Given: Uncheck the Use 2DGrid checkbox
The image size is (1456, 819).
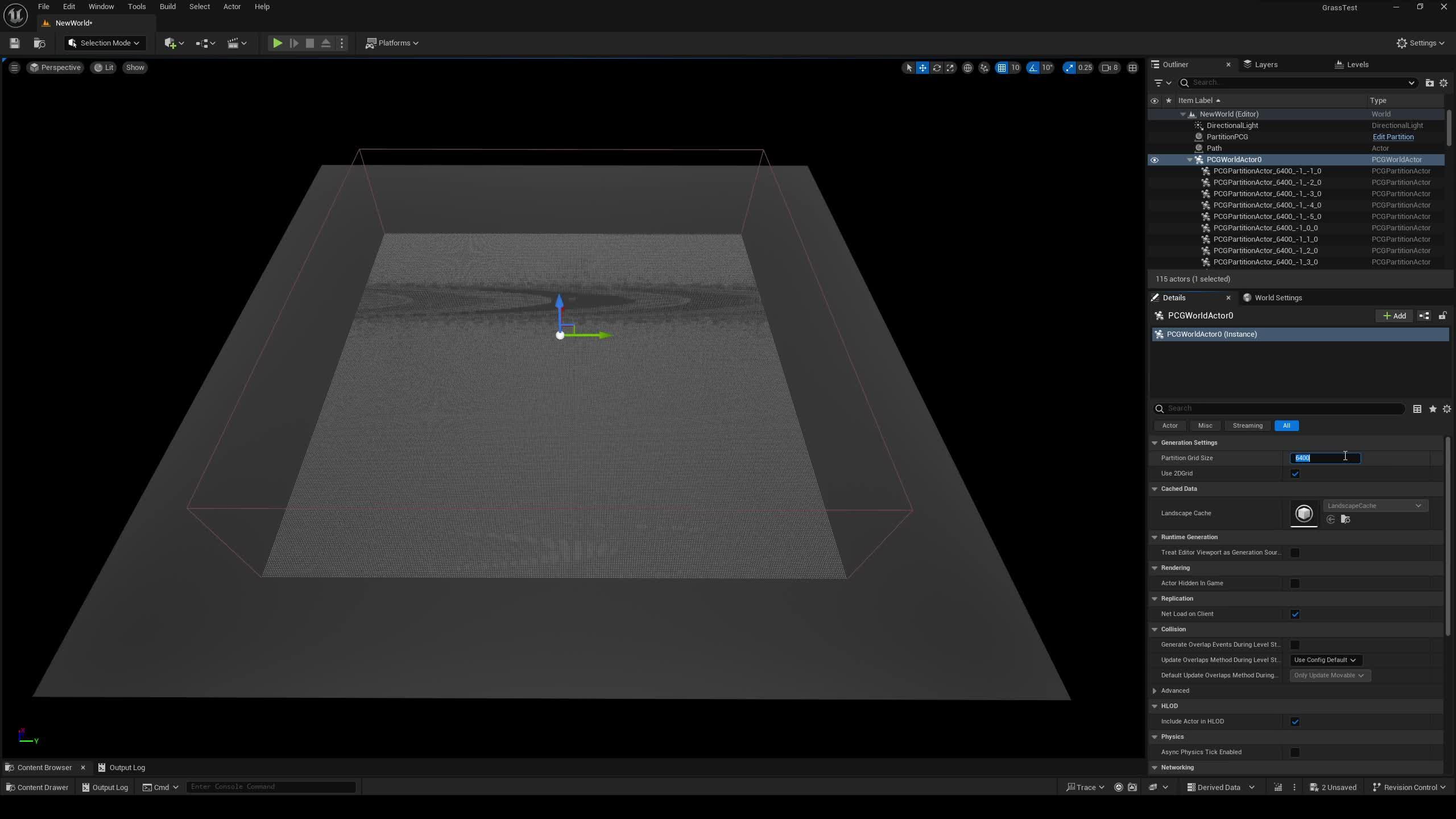Looking at the screenshot, I should 1296,473.
